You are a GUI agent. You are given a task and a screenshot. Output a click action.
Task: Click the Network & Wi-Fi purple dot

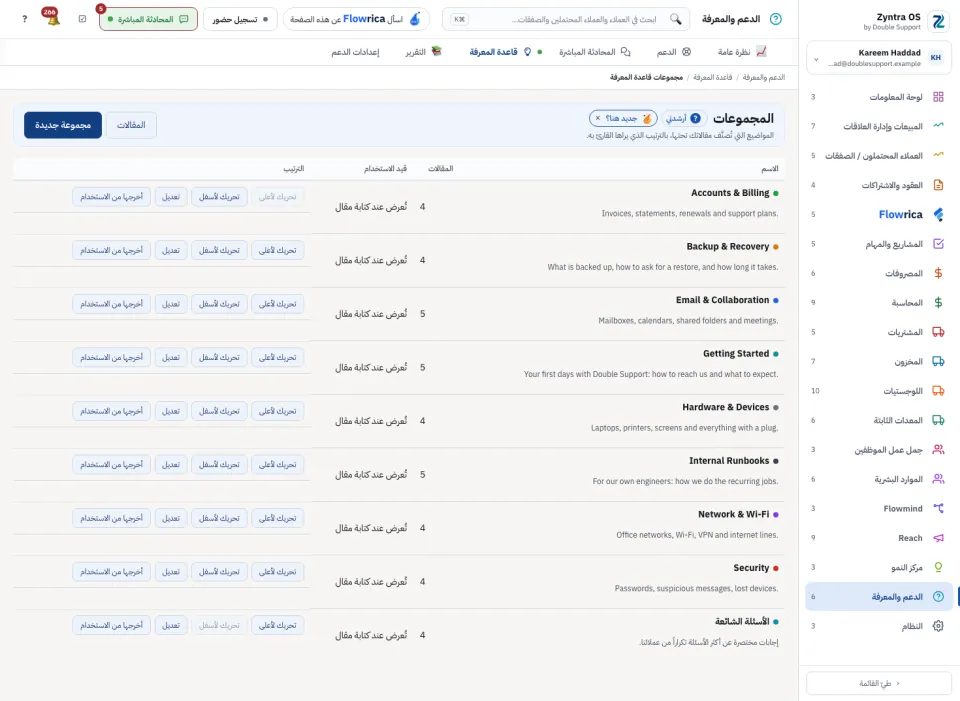[776, 515]
